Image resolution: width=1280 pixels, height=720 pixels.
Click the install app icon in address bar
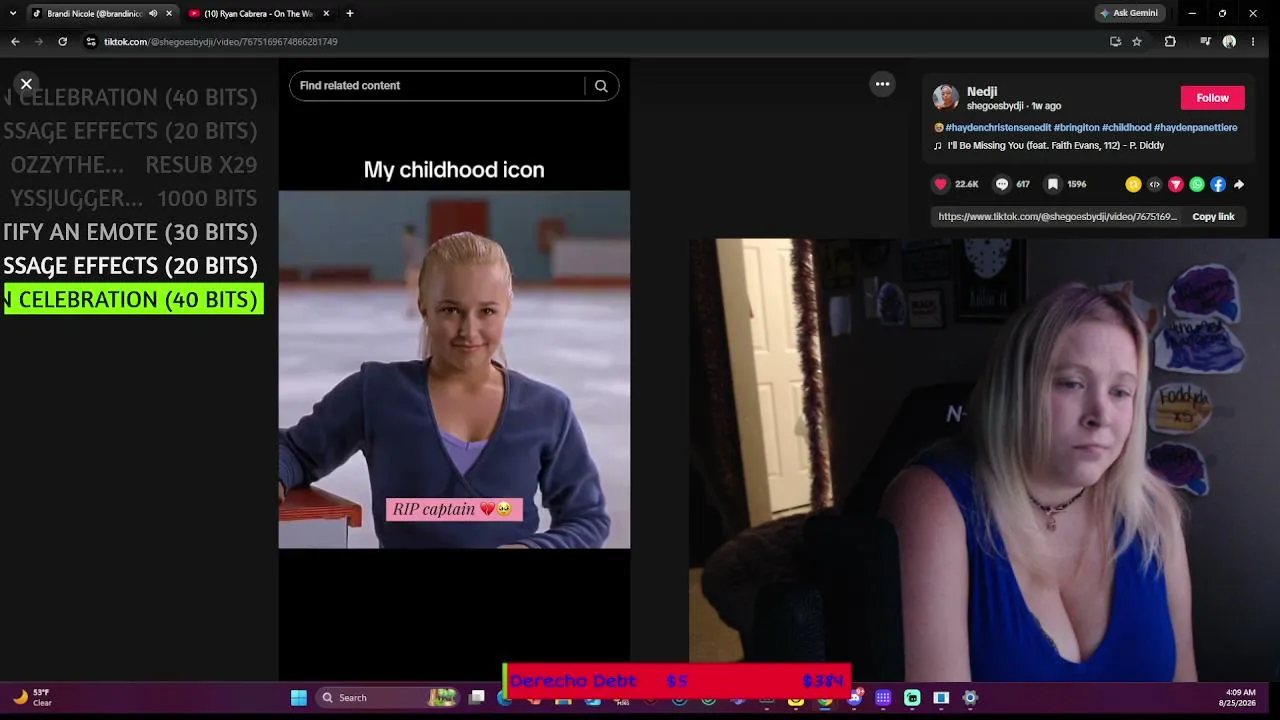[x=1115, y=42]
